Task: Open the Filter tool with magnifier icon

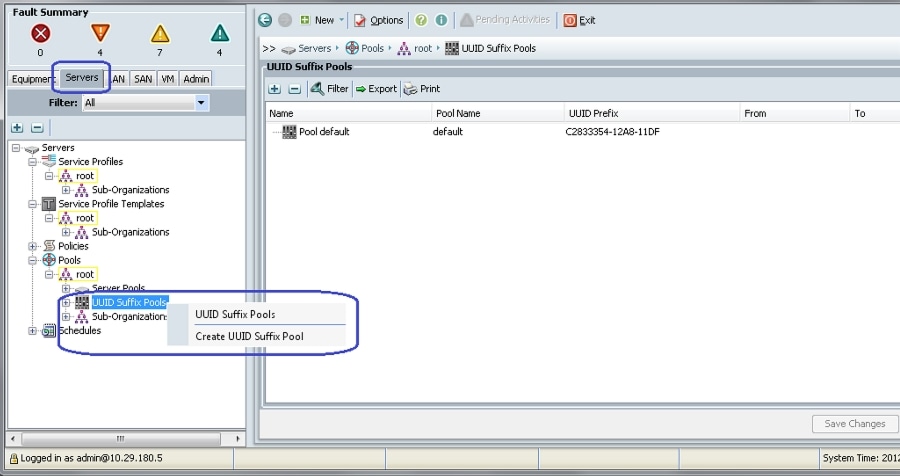Action: point(329,88)
